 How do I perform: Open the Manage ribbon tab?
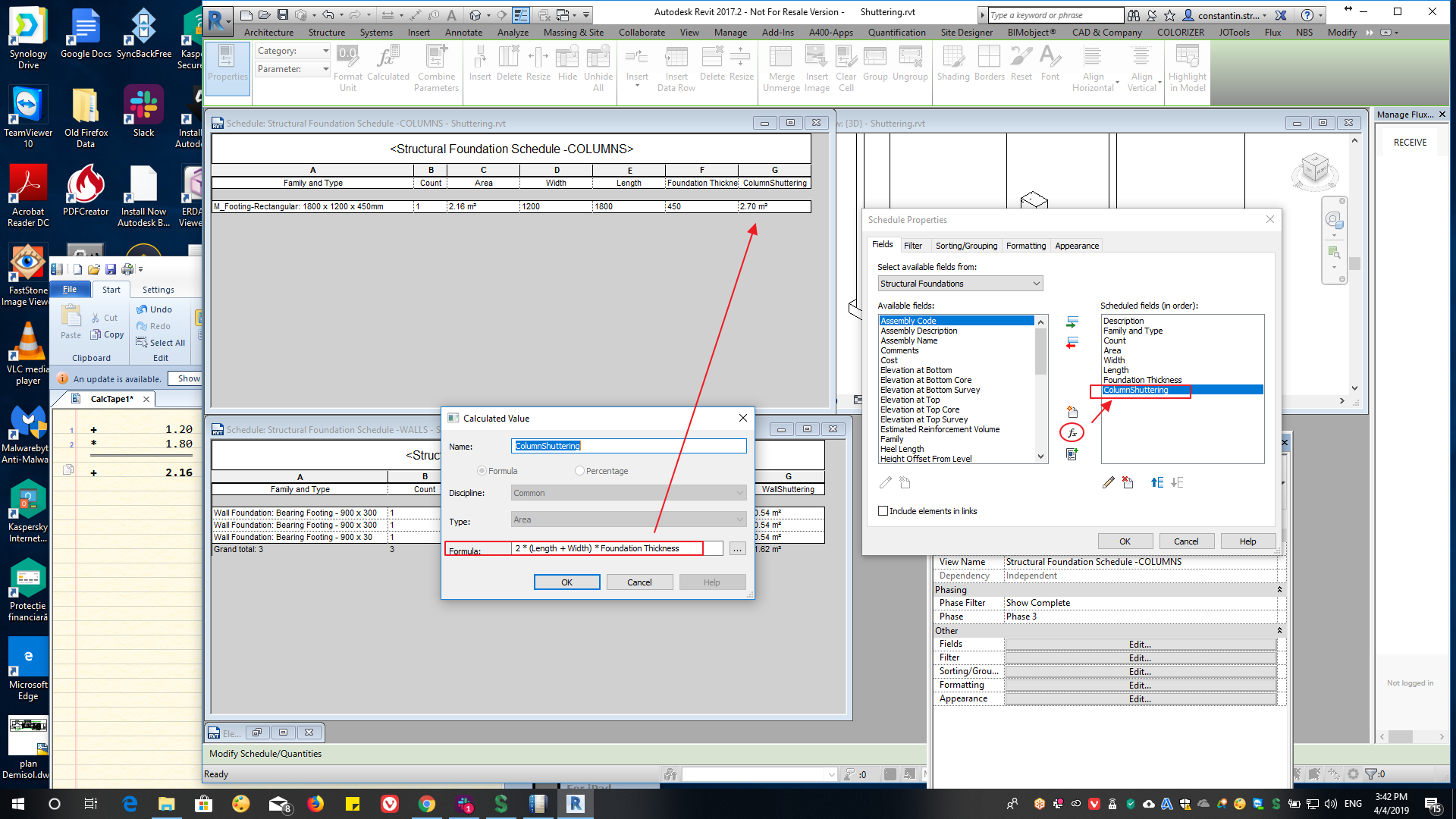(x=730, y=33)
